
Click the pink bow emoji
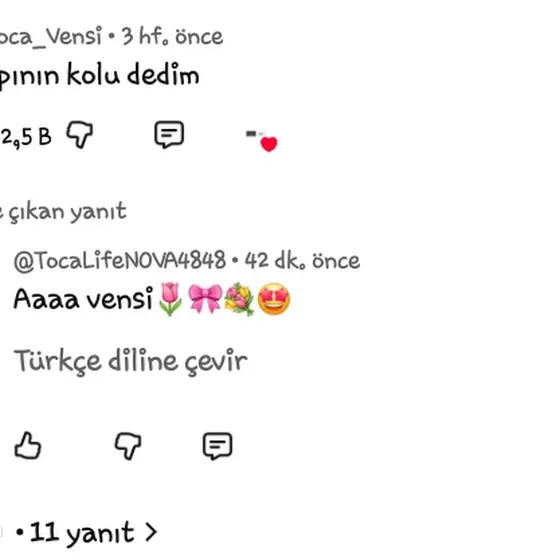[205, 299]
